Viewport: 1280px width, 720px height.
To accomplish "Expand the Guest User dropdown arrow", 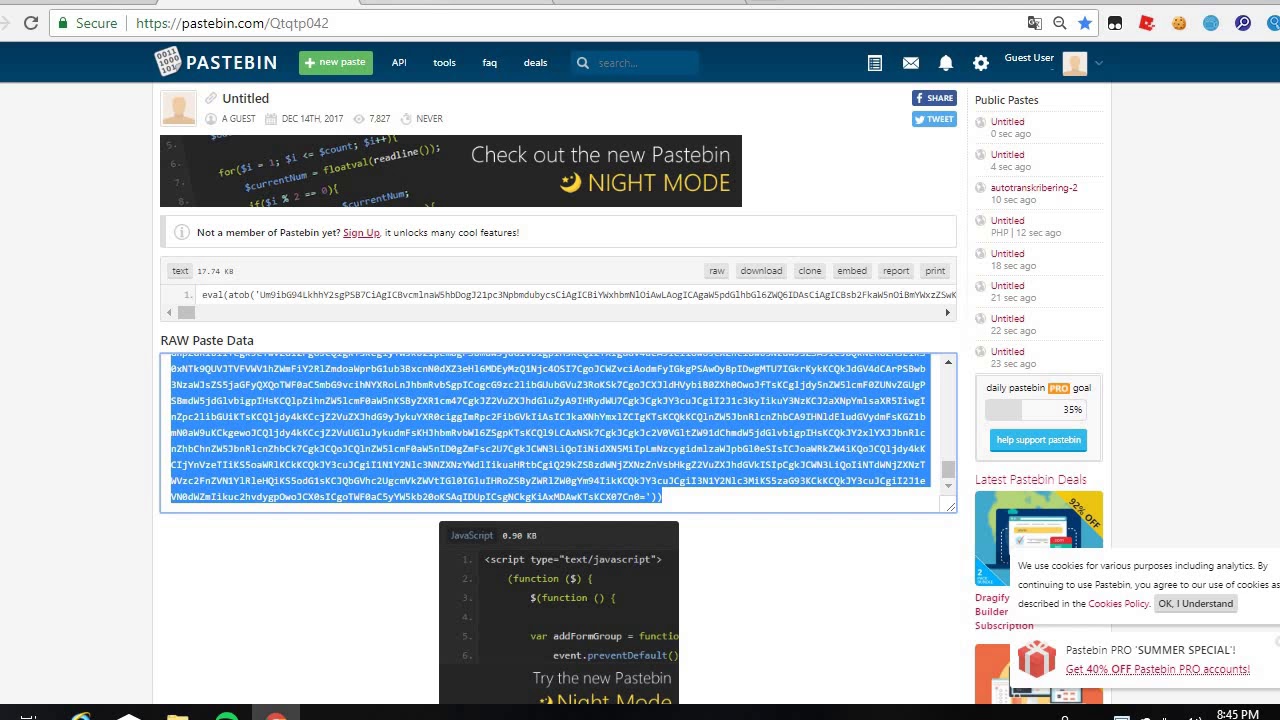I will point(1098,63).
